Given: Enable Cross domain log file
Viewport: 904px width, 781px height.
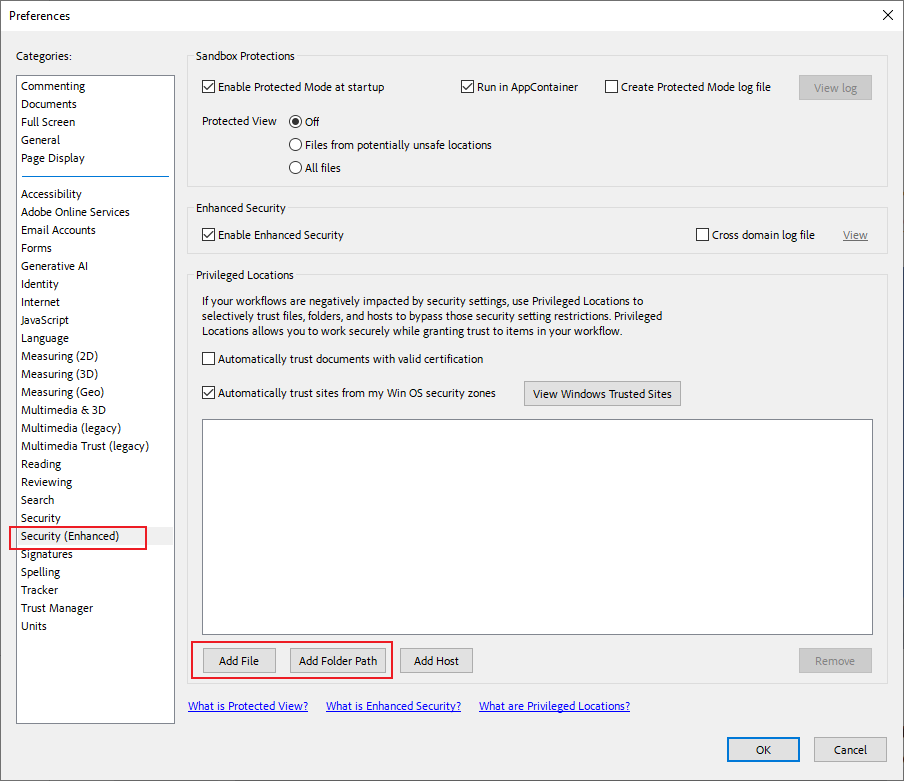Looking at the screenshot, I should 702,235.
